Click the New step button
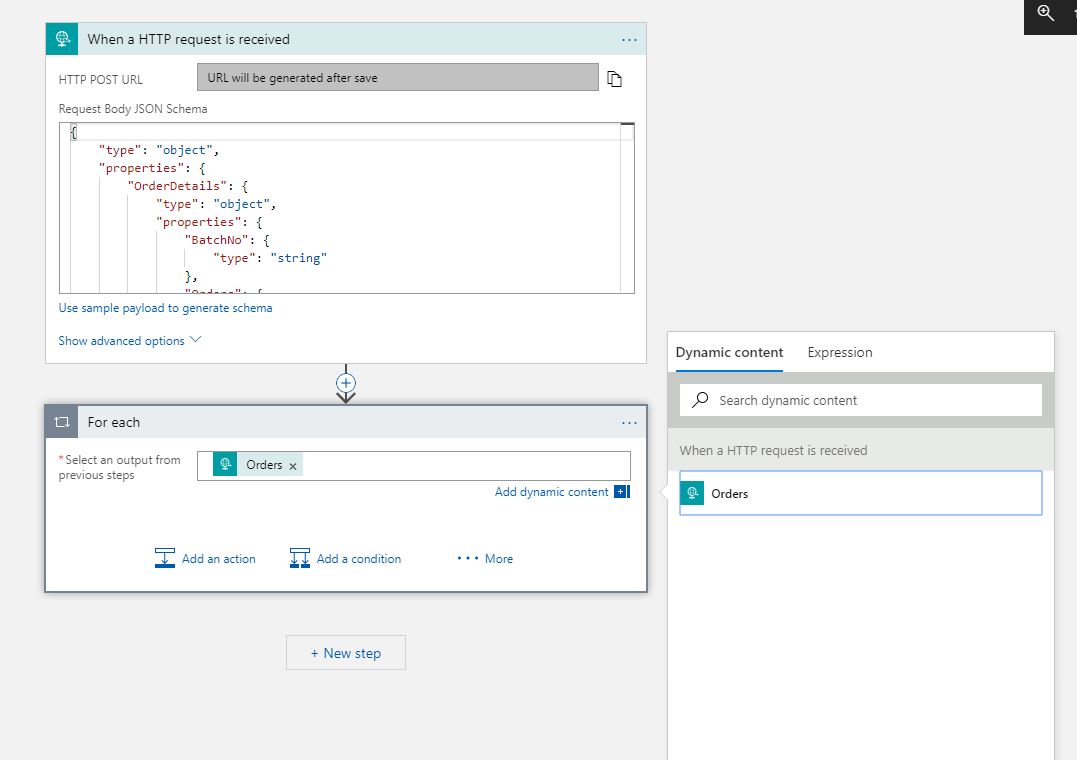1077x760 pixels. coord(345,653)
